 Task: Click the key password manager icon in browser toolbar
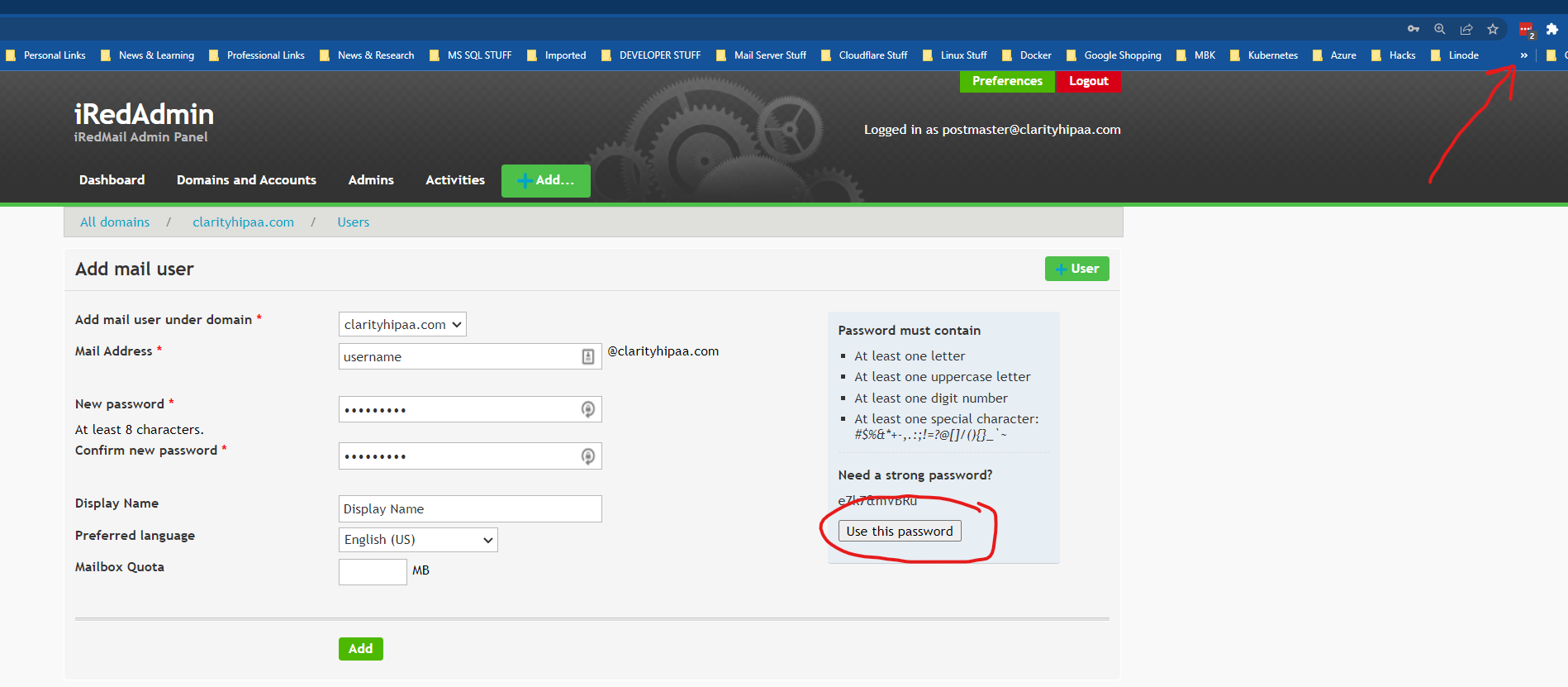1414,29
